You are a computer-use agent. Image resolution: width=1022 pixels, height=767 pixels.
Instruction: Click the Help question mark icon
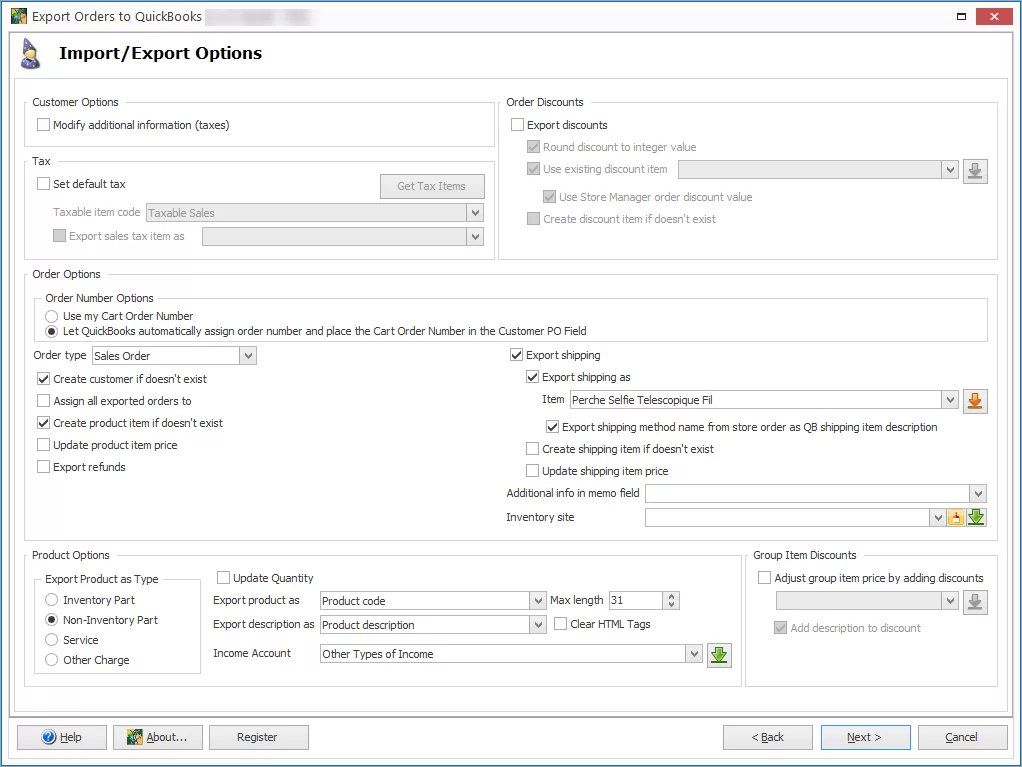point(48,737)
